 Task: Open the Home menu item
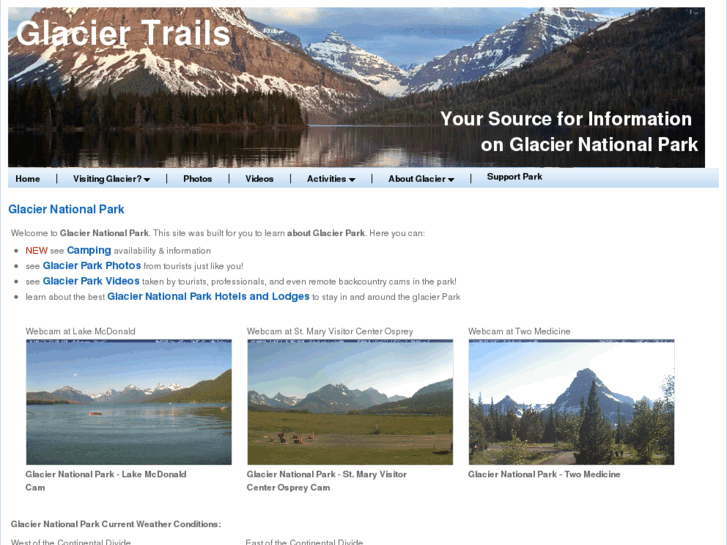(27, 179)
